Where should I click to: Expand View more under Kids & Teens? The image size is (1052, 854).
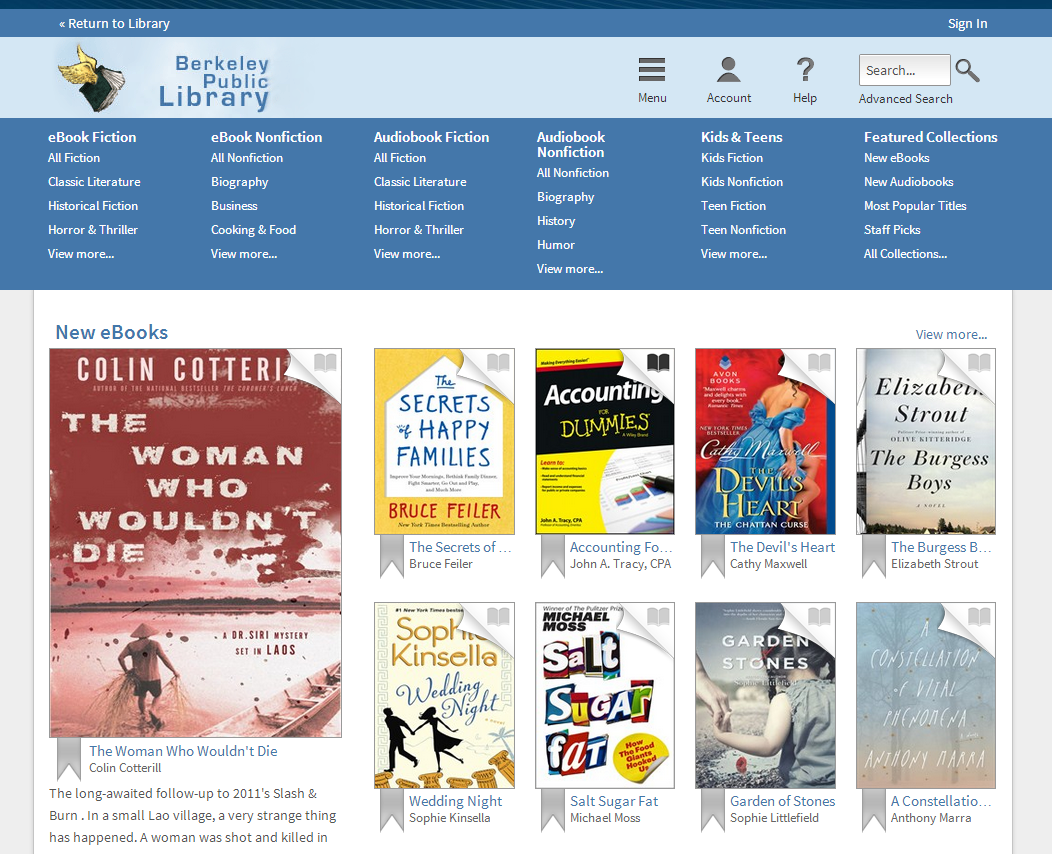pyautogui.click(x=734, y=254)
